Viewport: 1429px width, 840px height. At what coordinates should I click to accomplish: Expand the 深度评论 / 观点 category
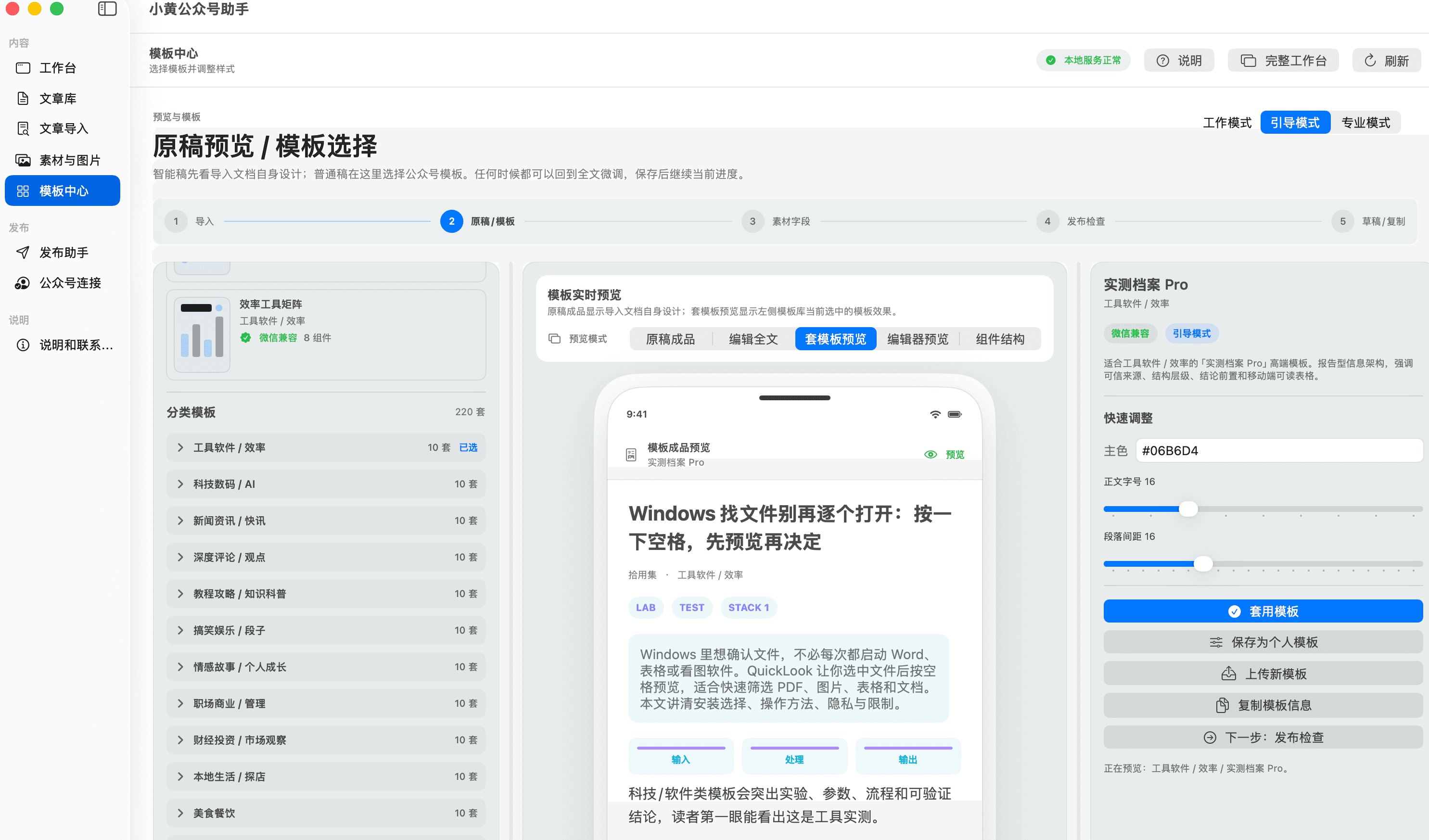pyautogui.click(x=325, y=557)
